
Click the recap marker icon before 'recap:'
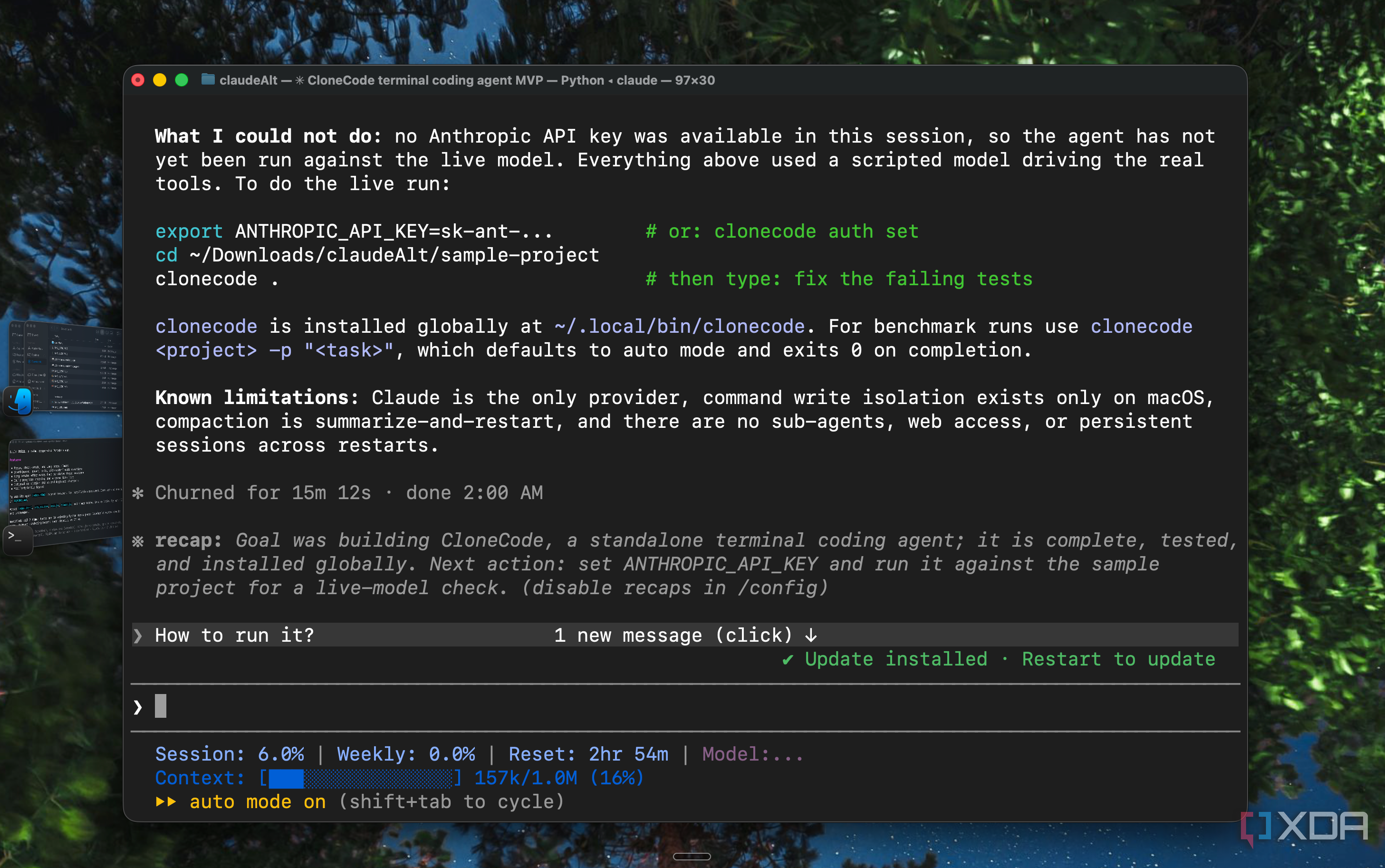pos(138,541)
